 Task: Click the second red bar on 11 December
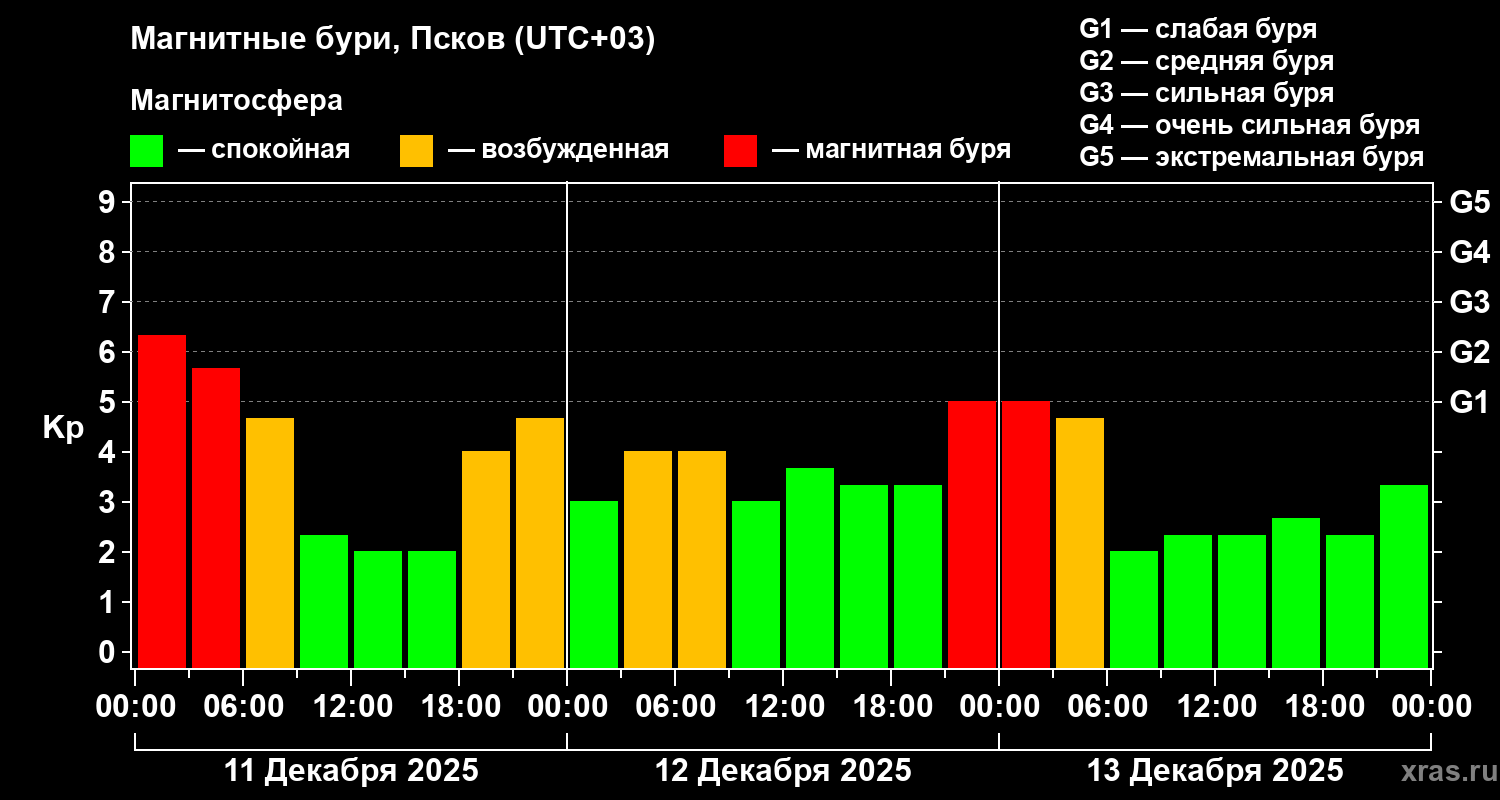coord(216,518)
